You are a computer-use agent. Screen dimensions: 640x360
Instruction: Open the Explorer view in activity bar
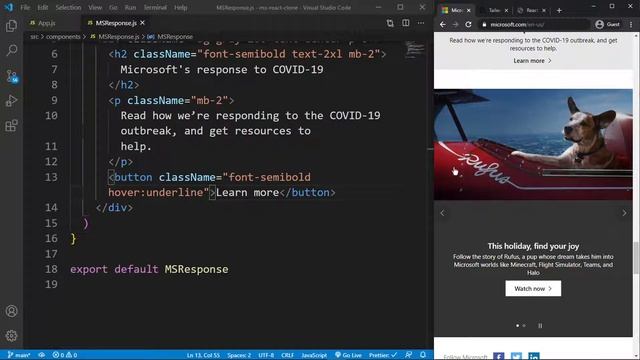coord(11,26)
